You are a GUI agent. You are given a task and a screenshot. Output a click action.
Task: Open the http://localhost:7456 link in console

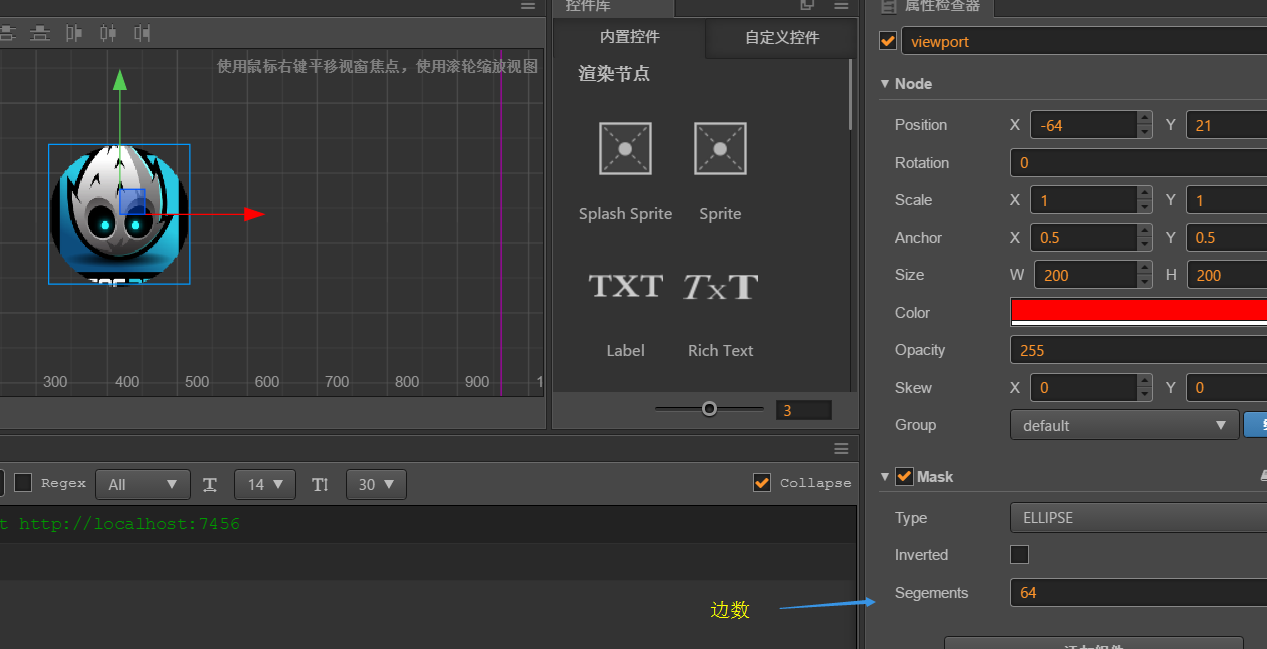tap(130, 523)
